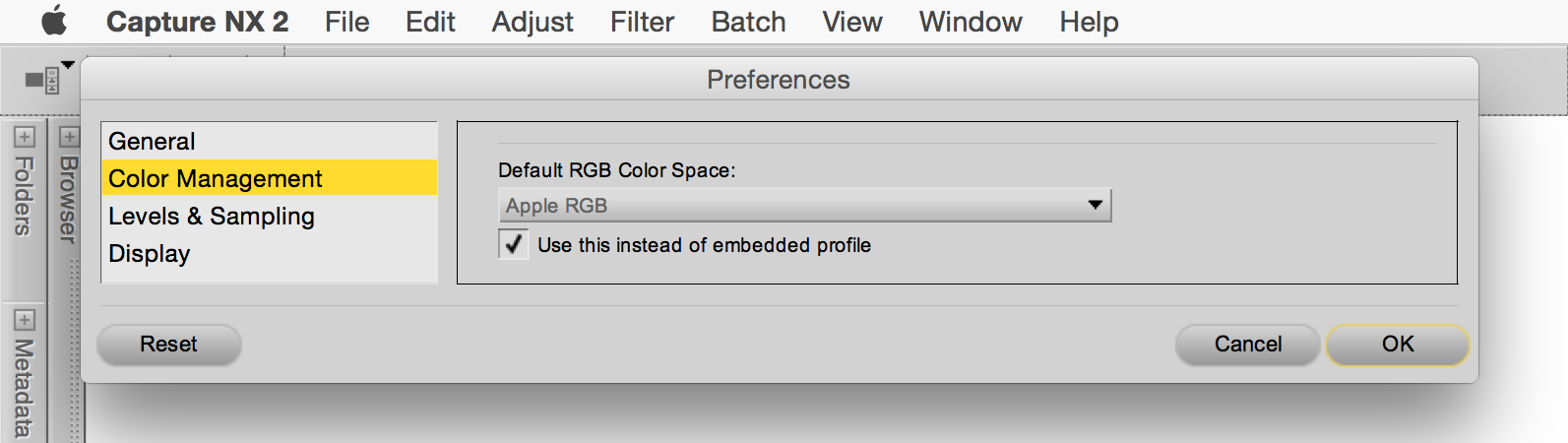Open the Default RGB Color Space dropdown
The image size is (1568, 443).
click(x=805, y=206)
